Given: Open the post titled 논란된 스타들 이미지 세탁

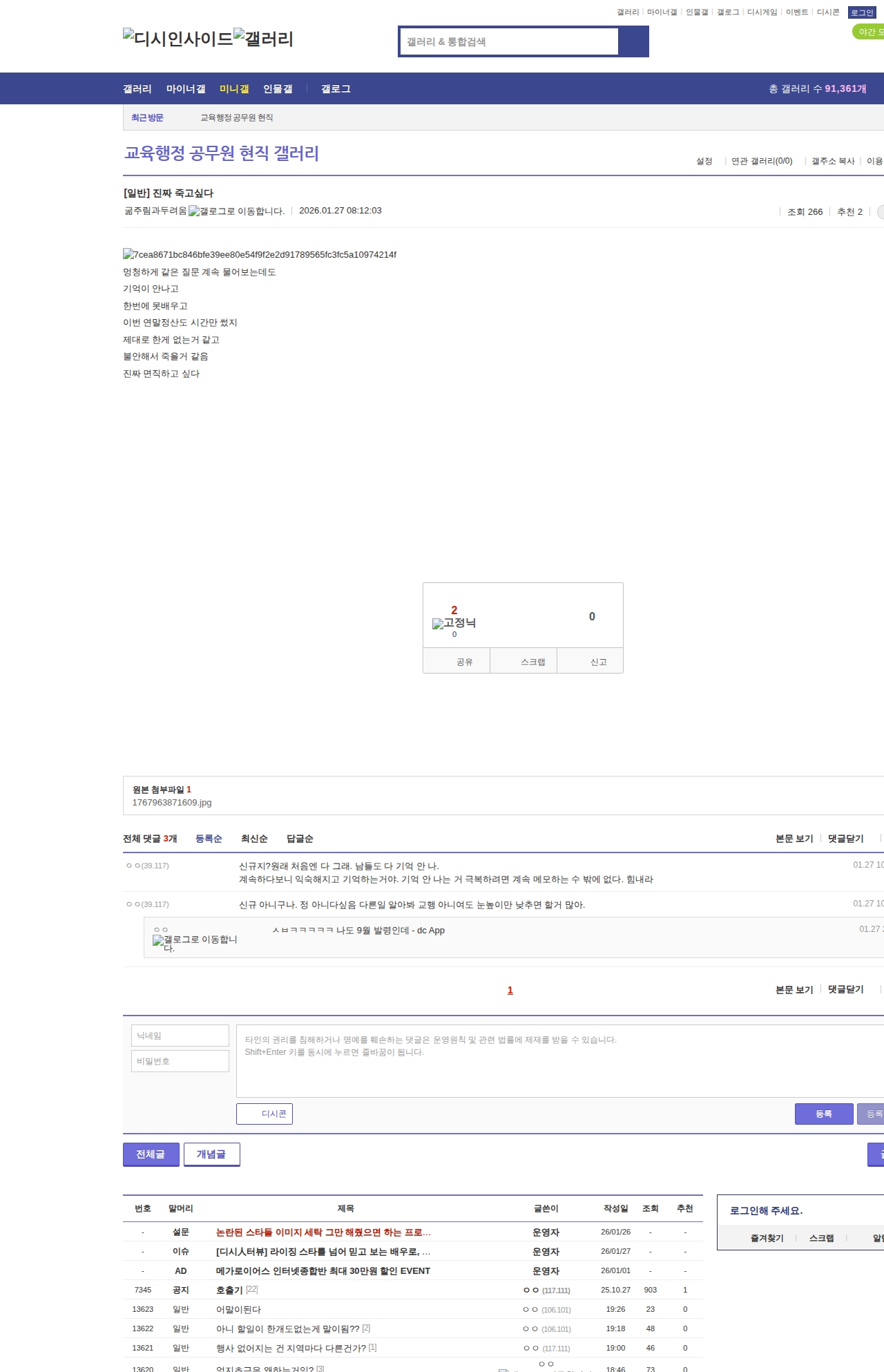Looking at the screenshot, I should (x=323, y=1232).
